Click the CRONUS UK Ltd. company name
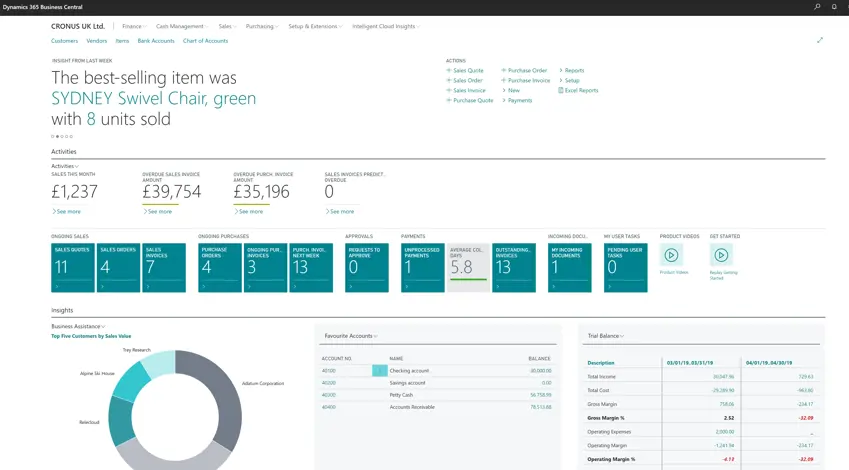The height and width of the screenshot is (470, 849). pos(78,26)
